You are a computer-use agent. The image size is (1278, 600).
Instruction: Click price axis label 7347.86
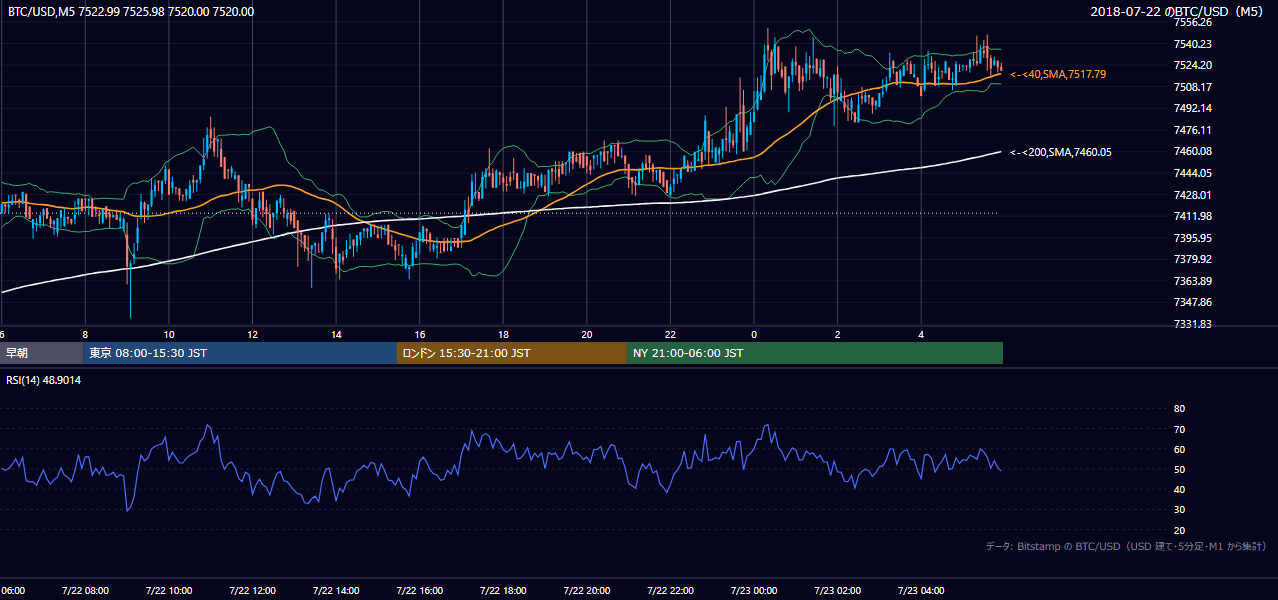(x=1193, y=302)
